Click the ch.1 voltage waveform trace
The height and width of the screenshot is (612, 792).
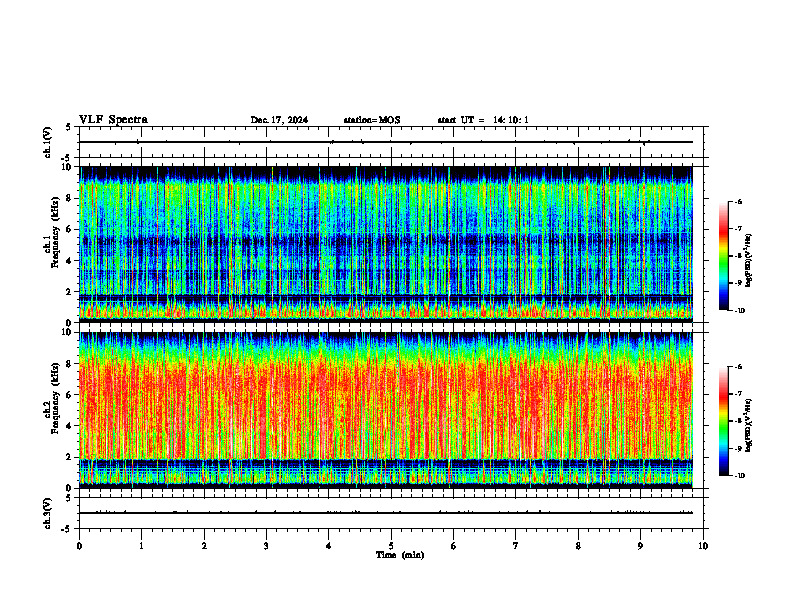[386, 142]
